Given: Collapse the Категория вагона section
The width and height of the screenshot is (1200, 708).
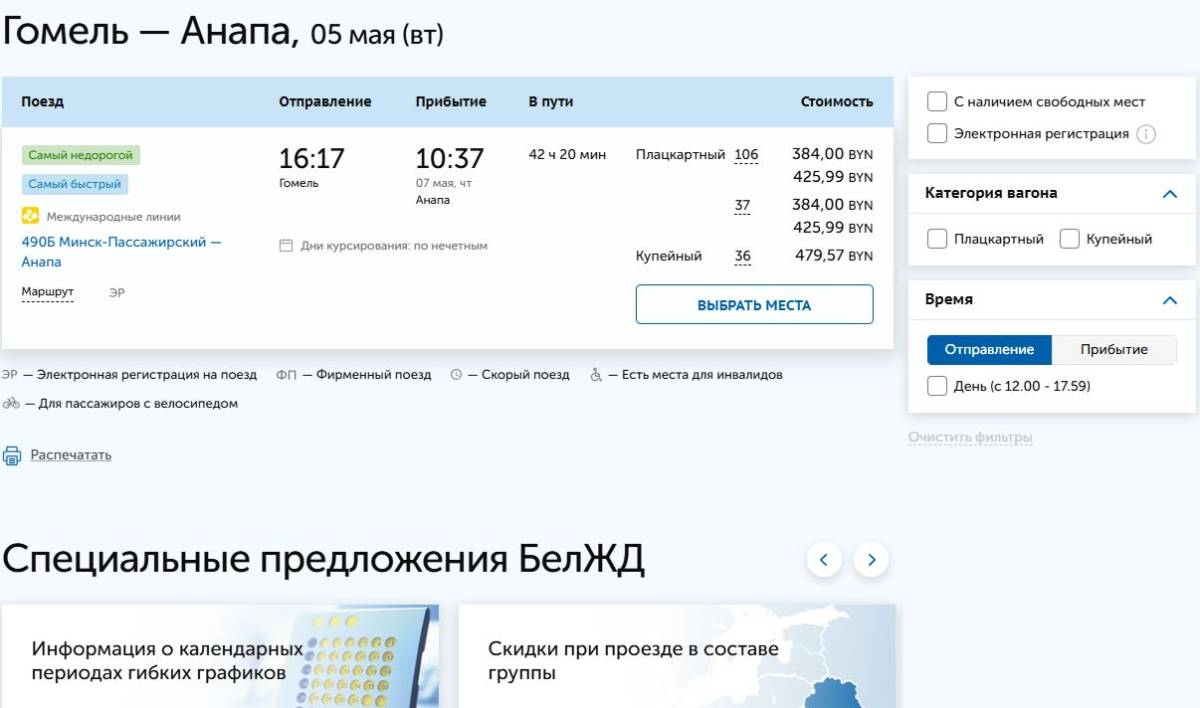Looking at the screenshot, I should coord(1170,192).
